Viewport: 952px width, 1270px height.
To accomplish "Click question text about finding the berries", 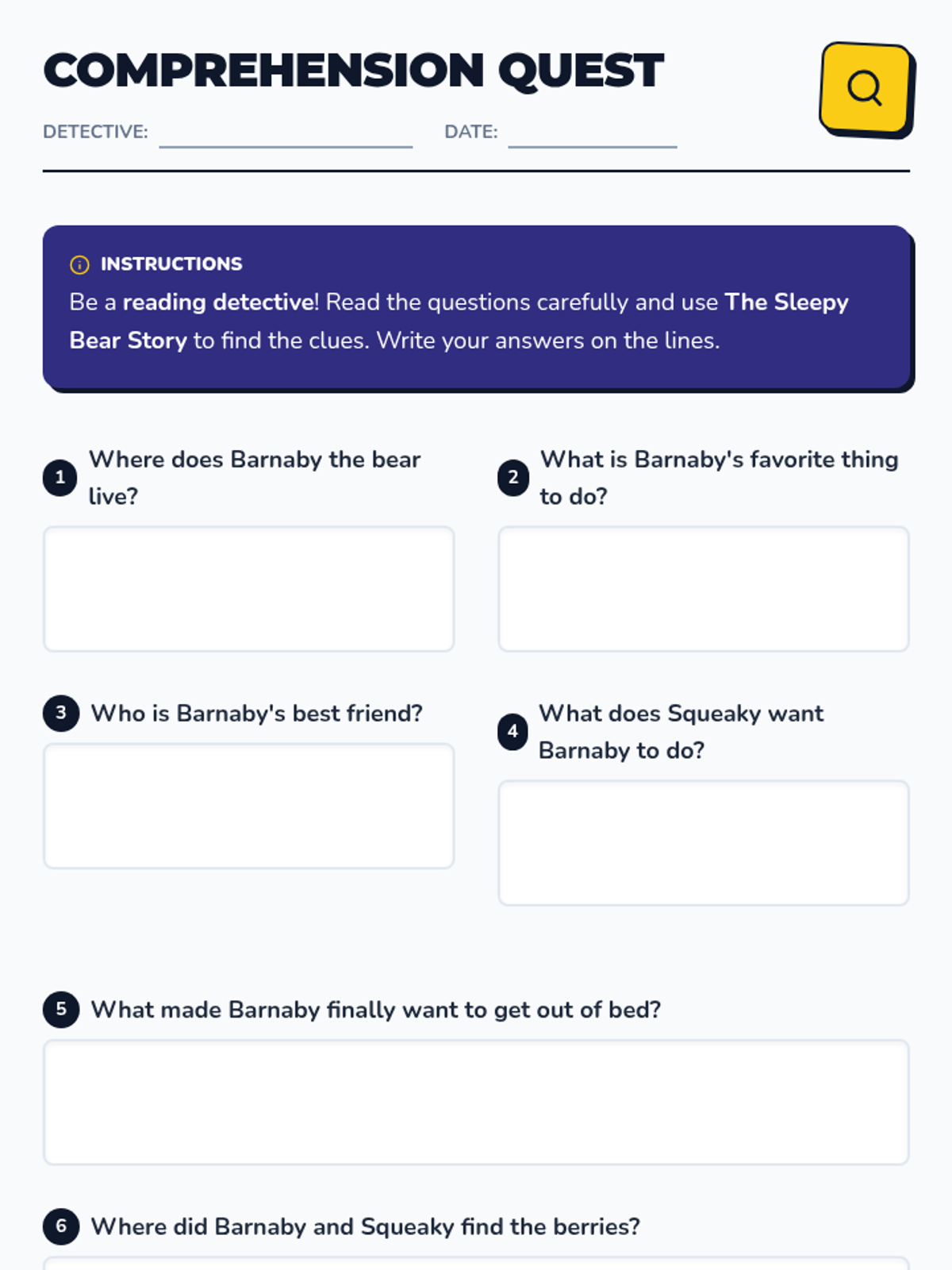I will pyautogui.click(x=365, y=1226).
